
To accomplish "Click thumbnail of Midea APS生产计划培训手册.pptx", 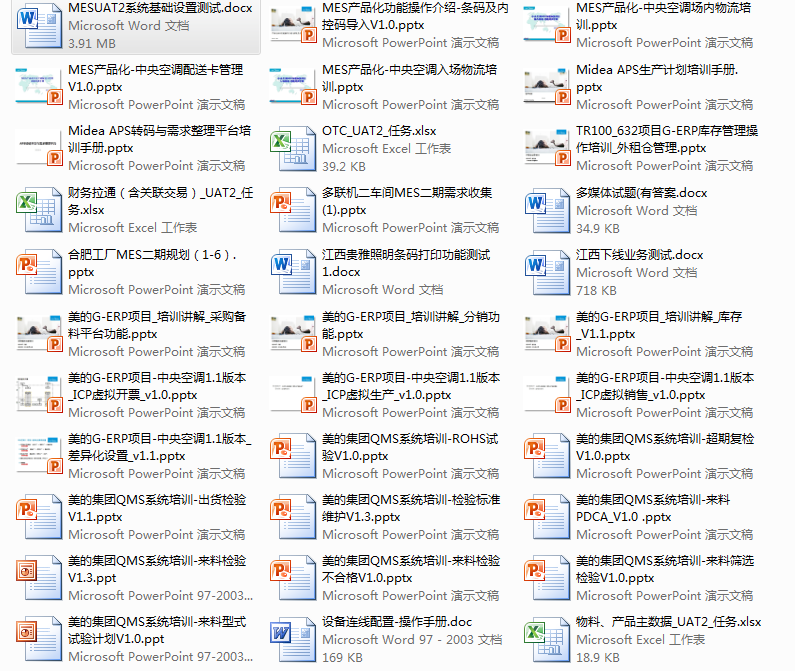I will click(x=547, y=86).
